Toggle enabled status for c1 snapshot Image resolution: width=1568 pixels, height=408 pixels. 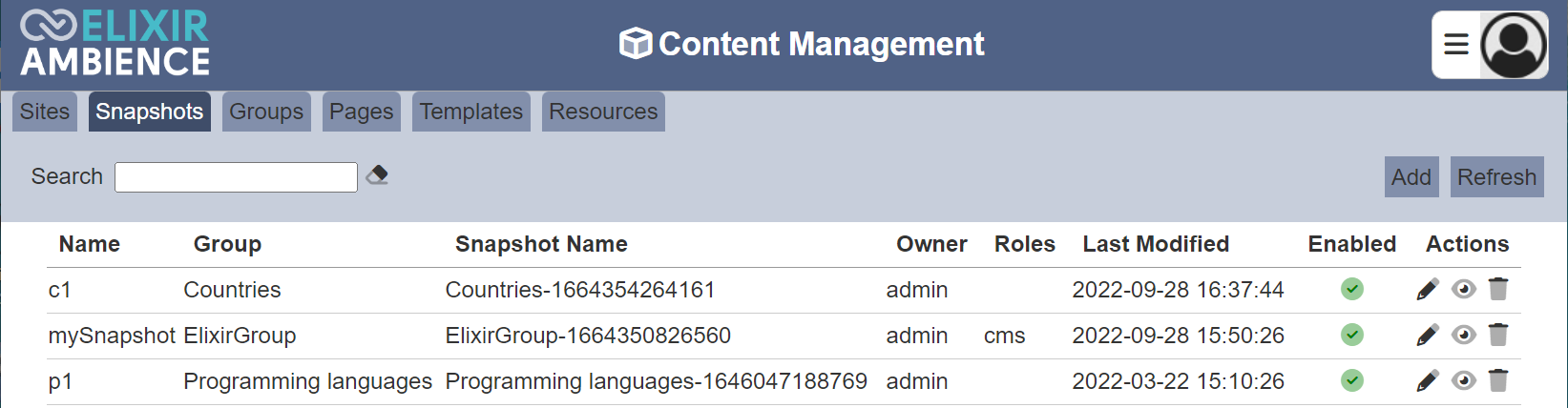(1352, 289)
